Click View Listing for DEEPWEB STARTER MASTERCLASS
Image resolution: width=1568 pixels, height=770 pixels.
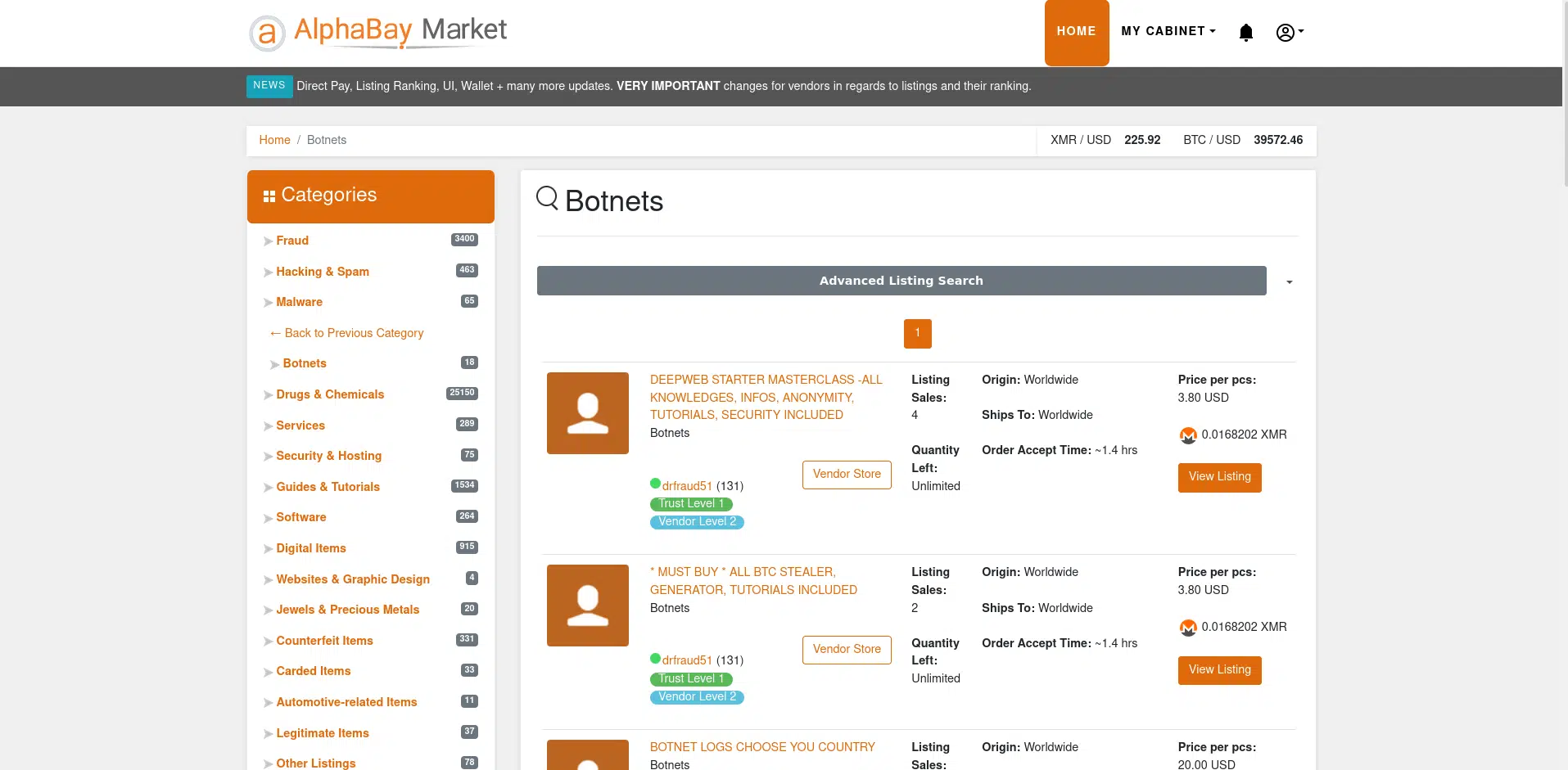coord(1219,477)
